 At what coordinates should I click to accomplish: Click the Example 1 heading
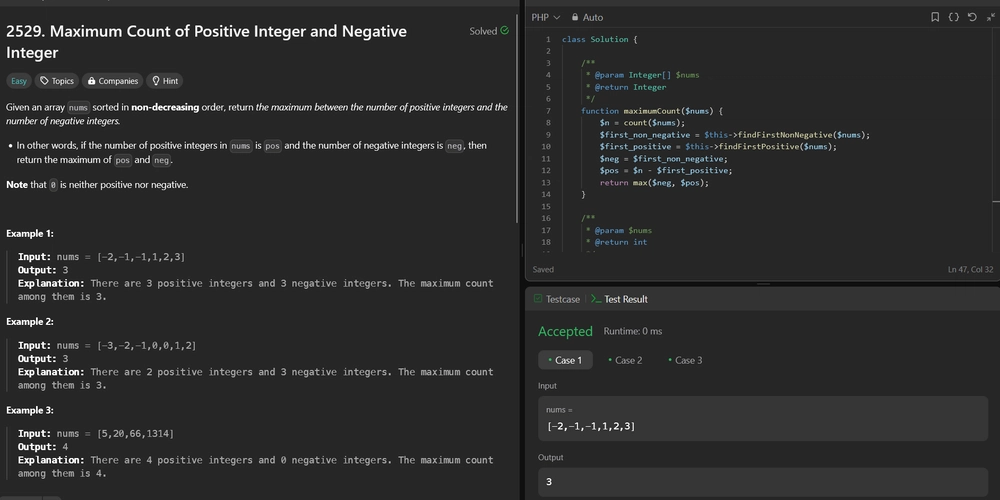(30, 233)
